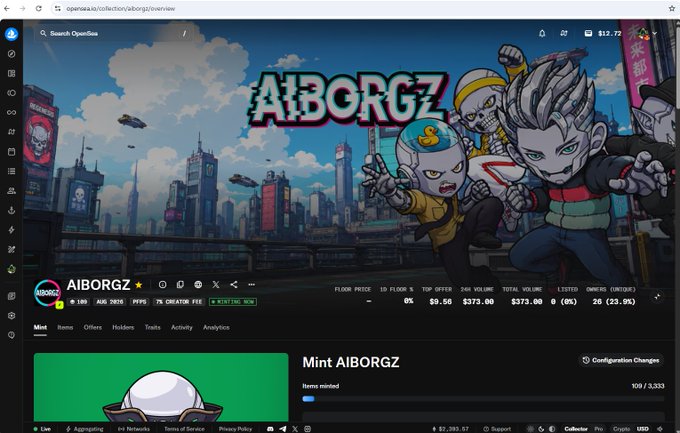Copy the collection contract address icon
This screenshot has height=433, width=680.
180,285
